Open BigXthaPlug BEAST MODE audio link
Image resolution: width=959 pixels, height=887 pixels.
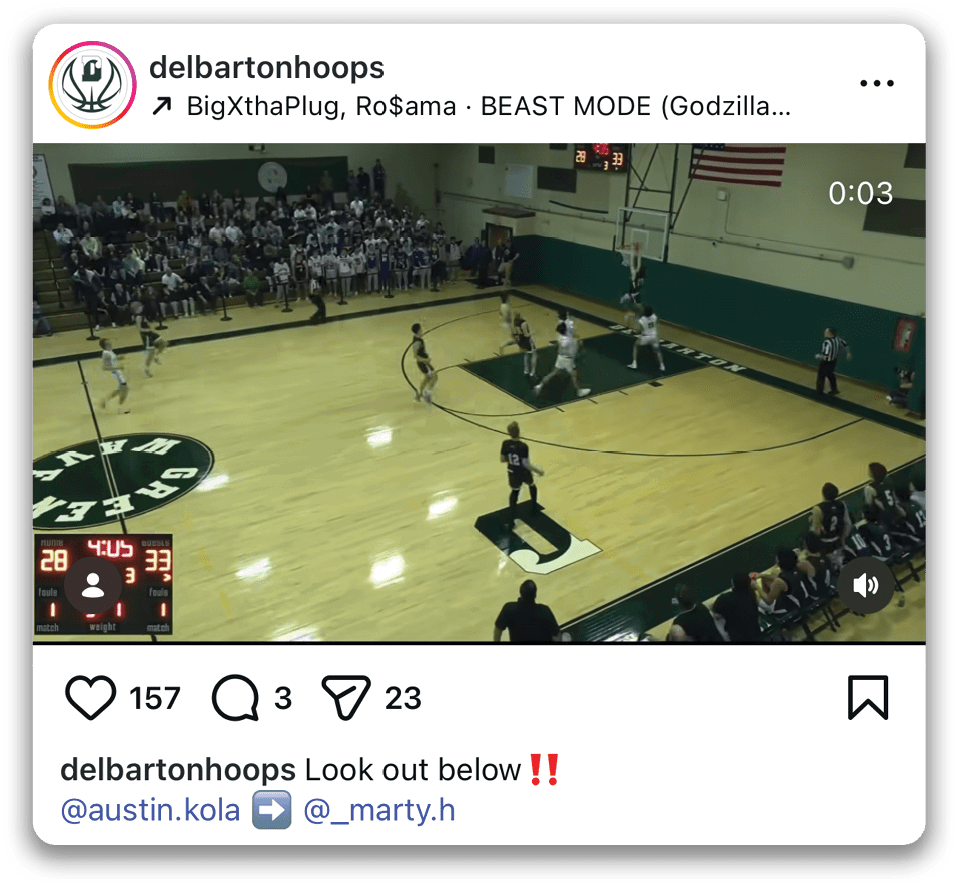click(x=489, y=106)
